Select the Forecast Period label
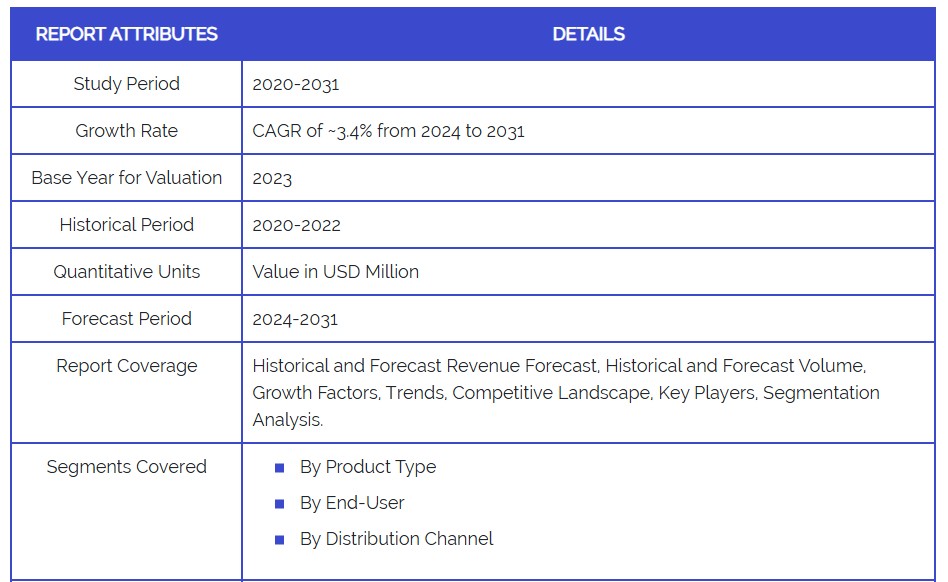 tap(126, 319)
